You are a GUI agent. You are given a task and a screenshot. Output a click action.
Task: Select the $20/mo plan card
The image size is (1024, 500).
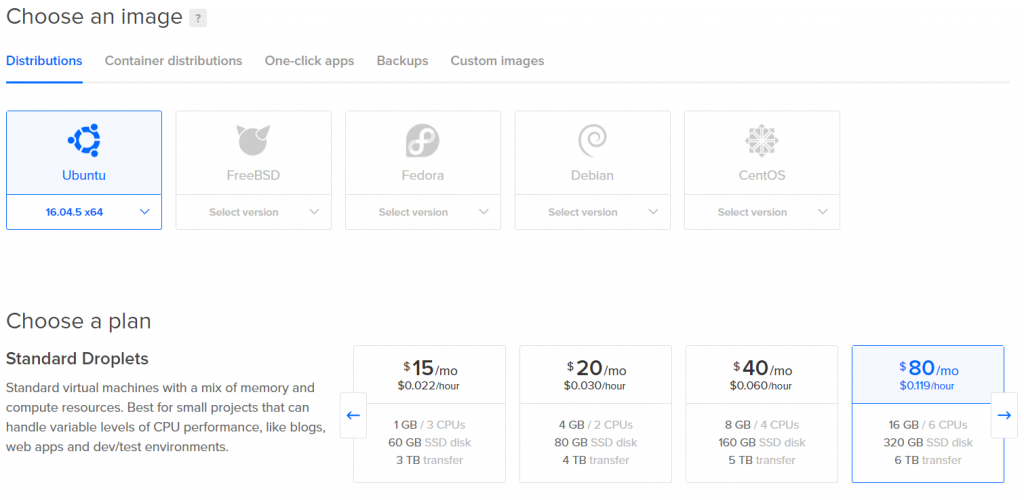point(596,414)
